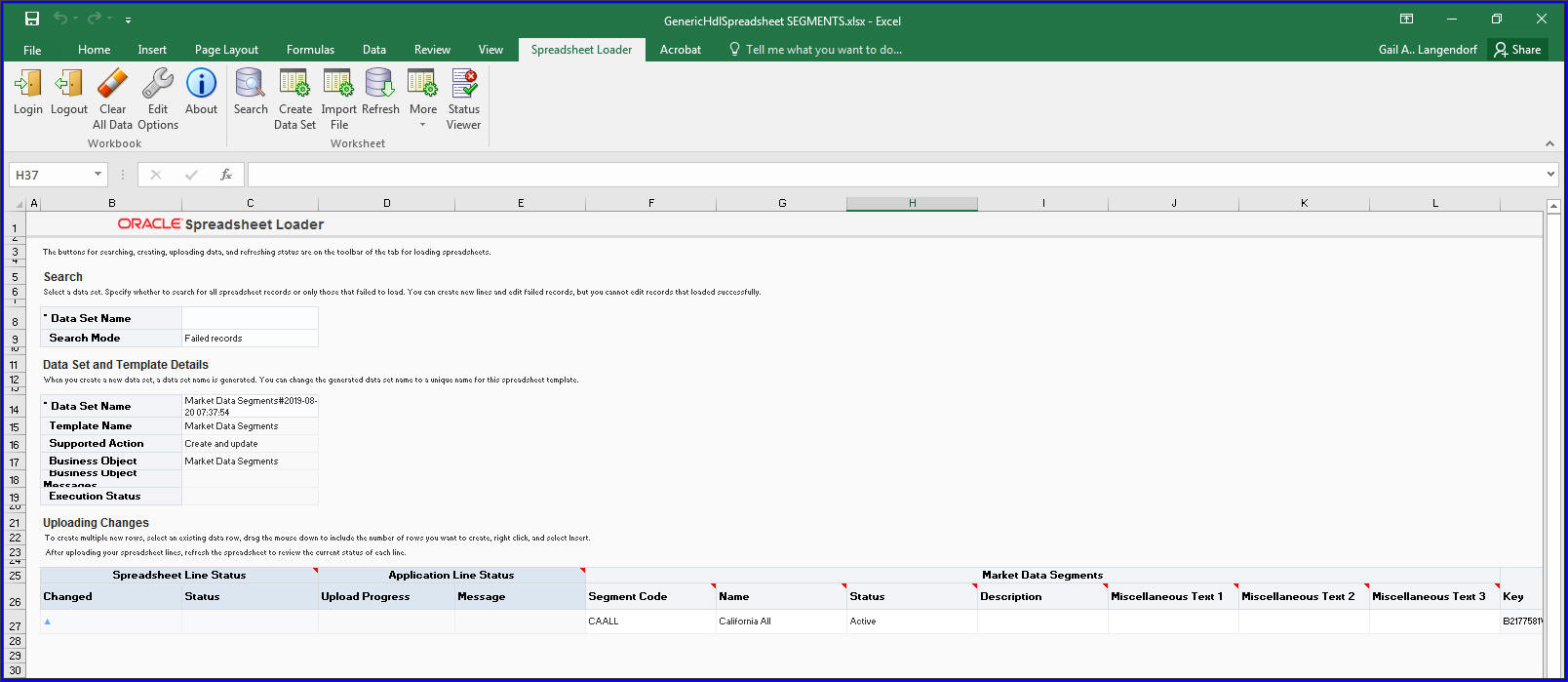
Task: Click the Create Data Set icon
Action: 294,84
